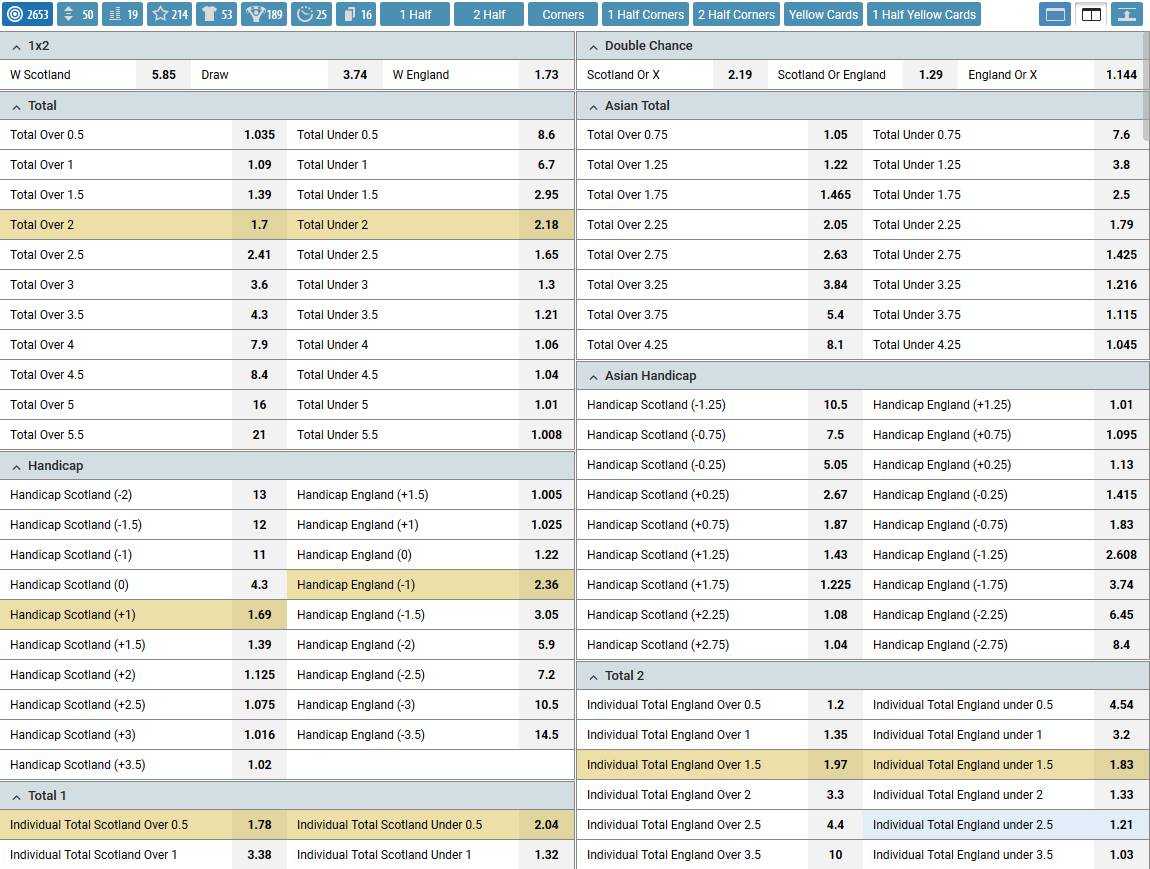Collapse all markets with the upload-arrow icon
1150x869 pixels.
[x=1127, y=14]
